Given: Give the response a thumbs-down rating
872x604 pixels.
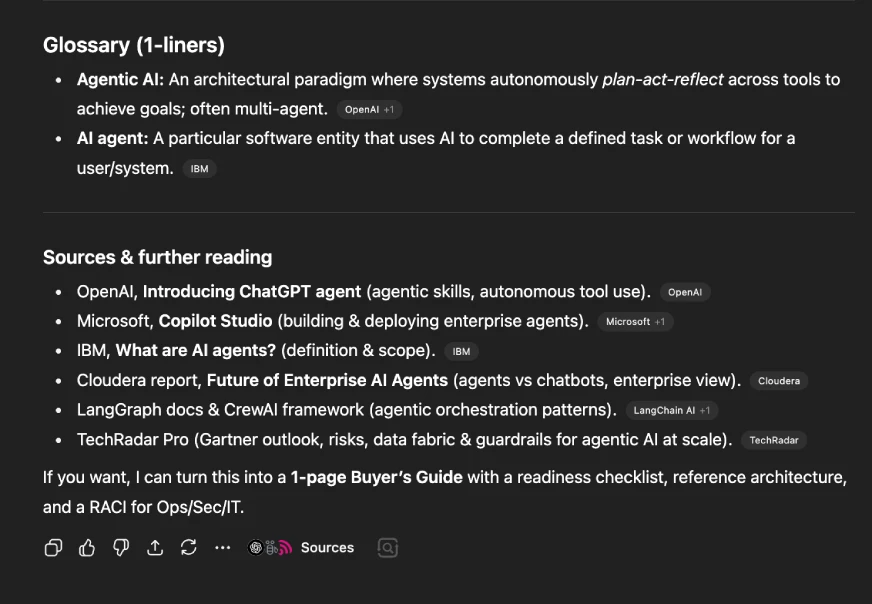Looking at the screenshot, I should click(120, 548).
